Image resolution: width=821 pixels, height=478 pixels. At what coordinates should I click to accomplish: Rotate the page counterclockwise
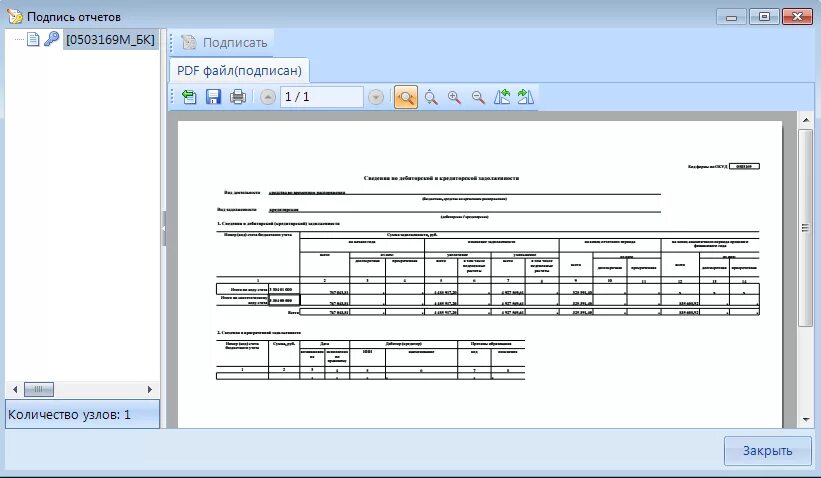(502, 97)
